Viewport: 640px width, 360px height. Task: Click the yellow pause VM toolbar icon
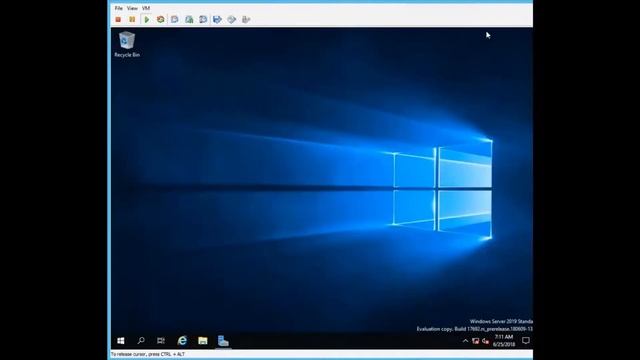(x=132, y=19)
